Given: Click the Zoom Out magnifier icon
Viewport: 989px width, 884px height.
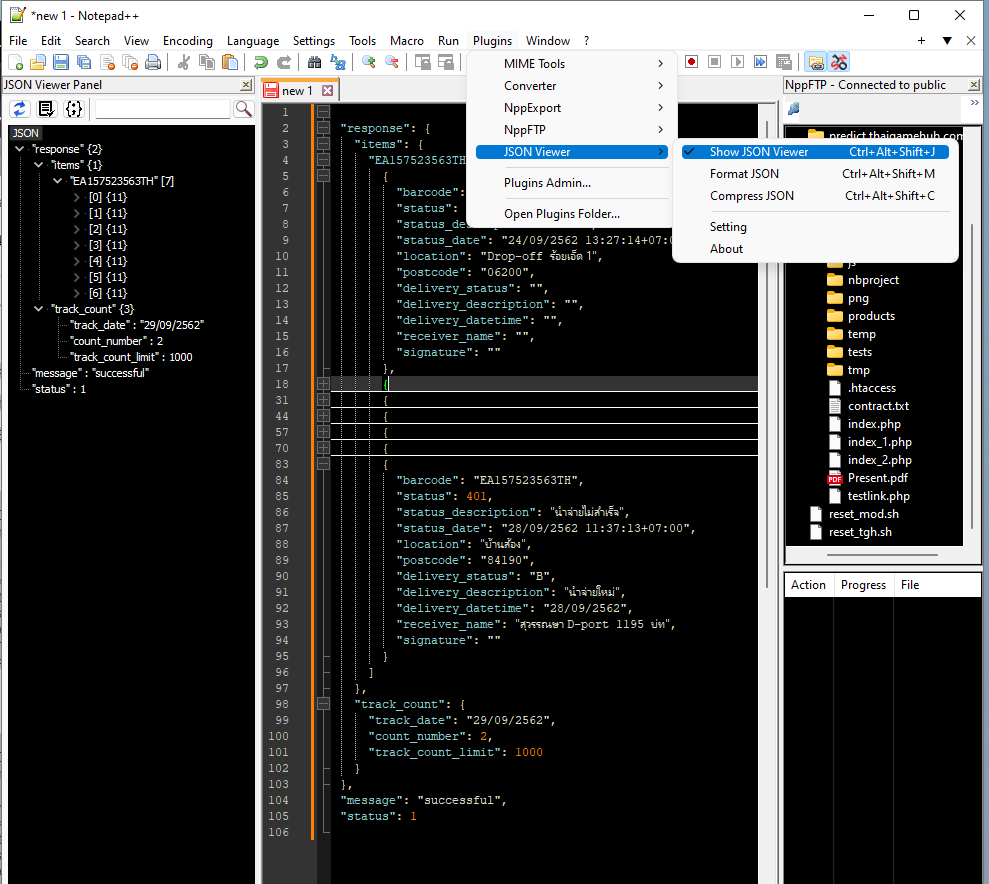Looking at the screenshot, I should click(x=392, y=62).
